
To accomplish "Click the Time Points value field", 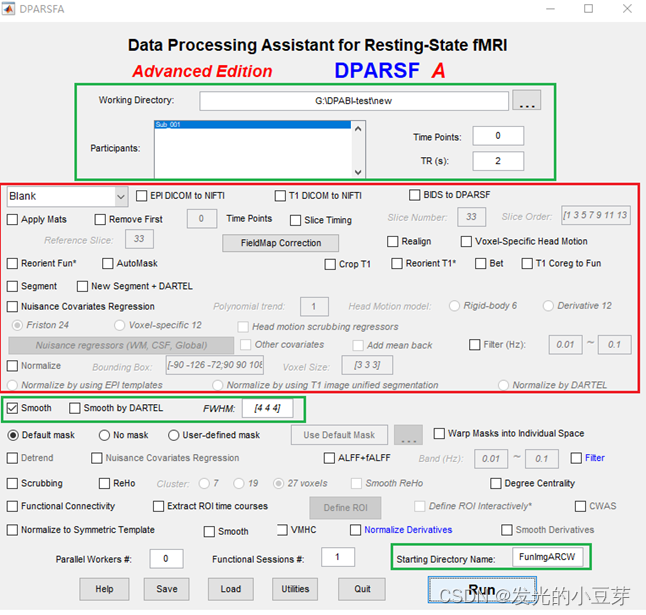I will [498, 136].
